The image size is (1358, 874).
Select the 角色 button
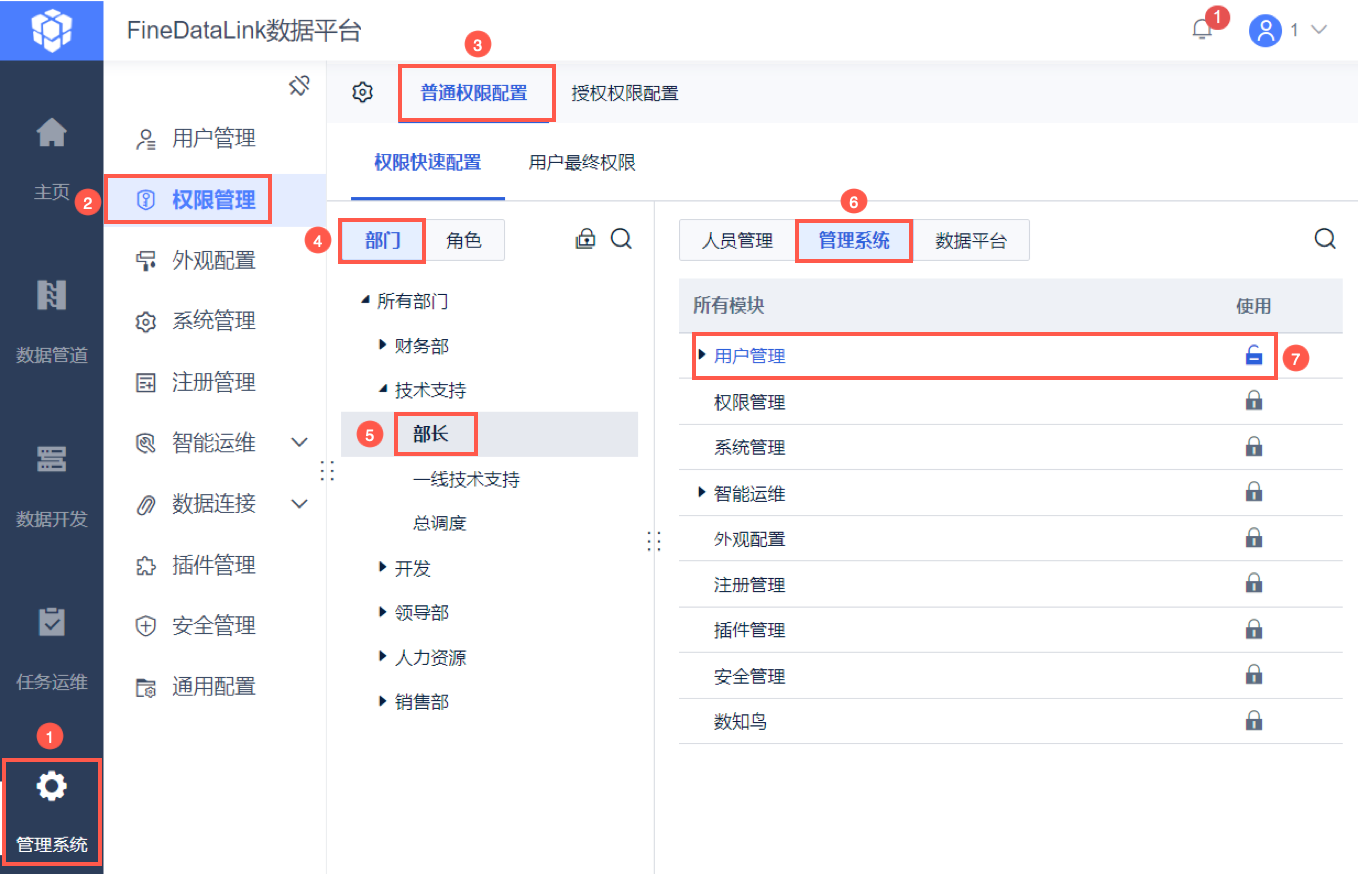464,240
